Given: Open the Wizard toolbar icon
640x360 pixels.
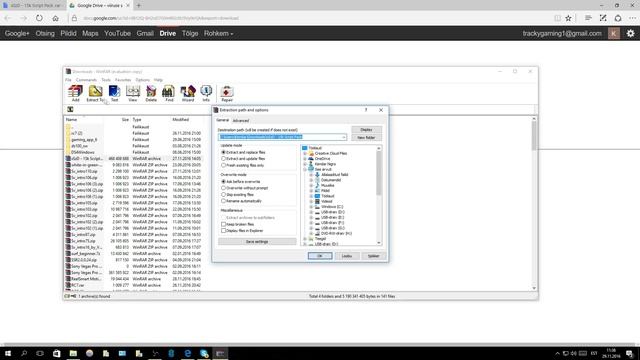Looking at the screenshot, I should point(188,93).
